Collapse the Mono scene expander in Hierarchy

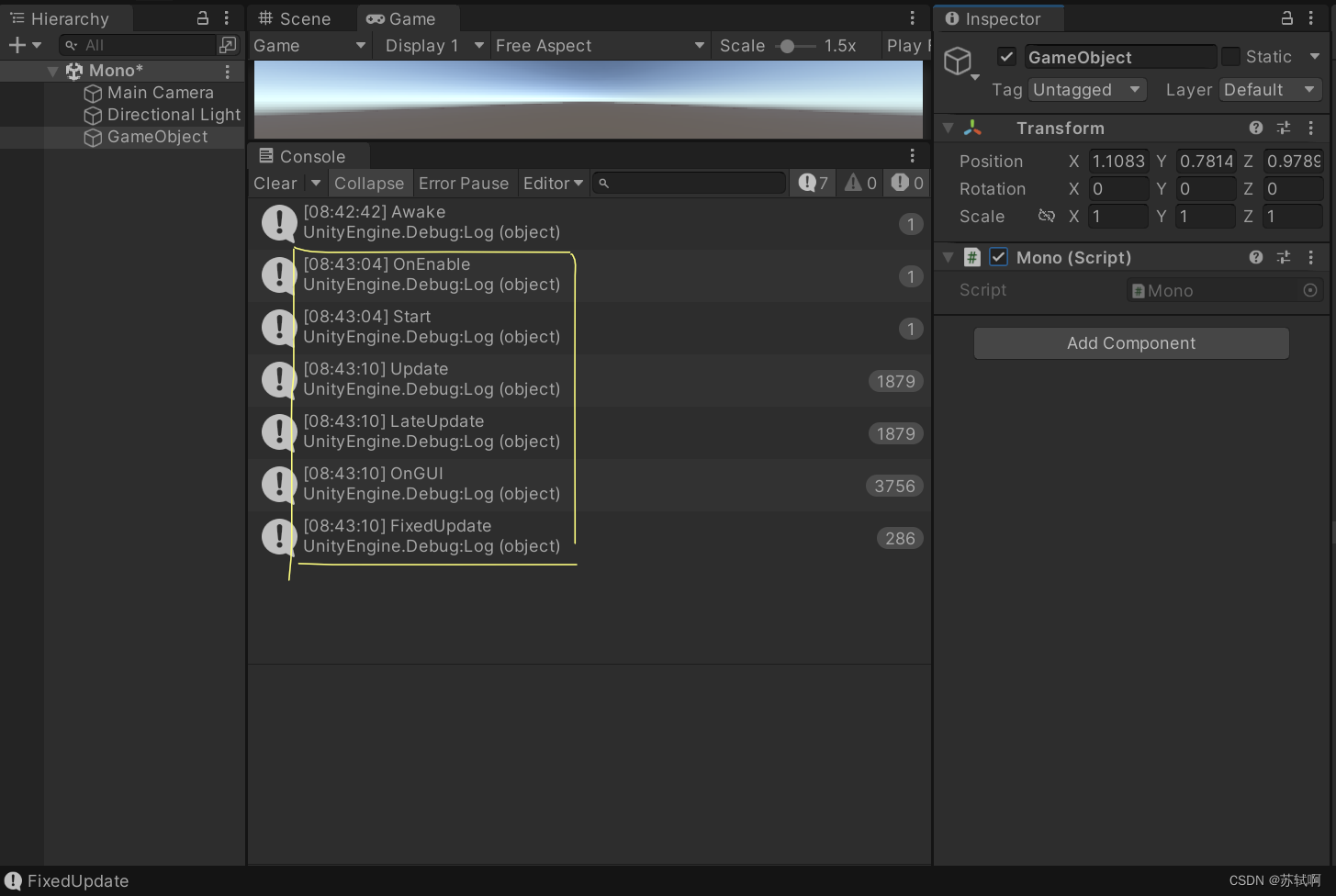coord(53,70)
